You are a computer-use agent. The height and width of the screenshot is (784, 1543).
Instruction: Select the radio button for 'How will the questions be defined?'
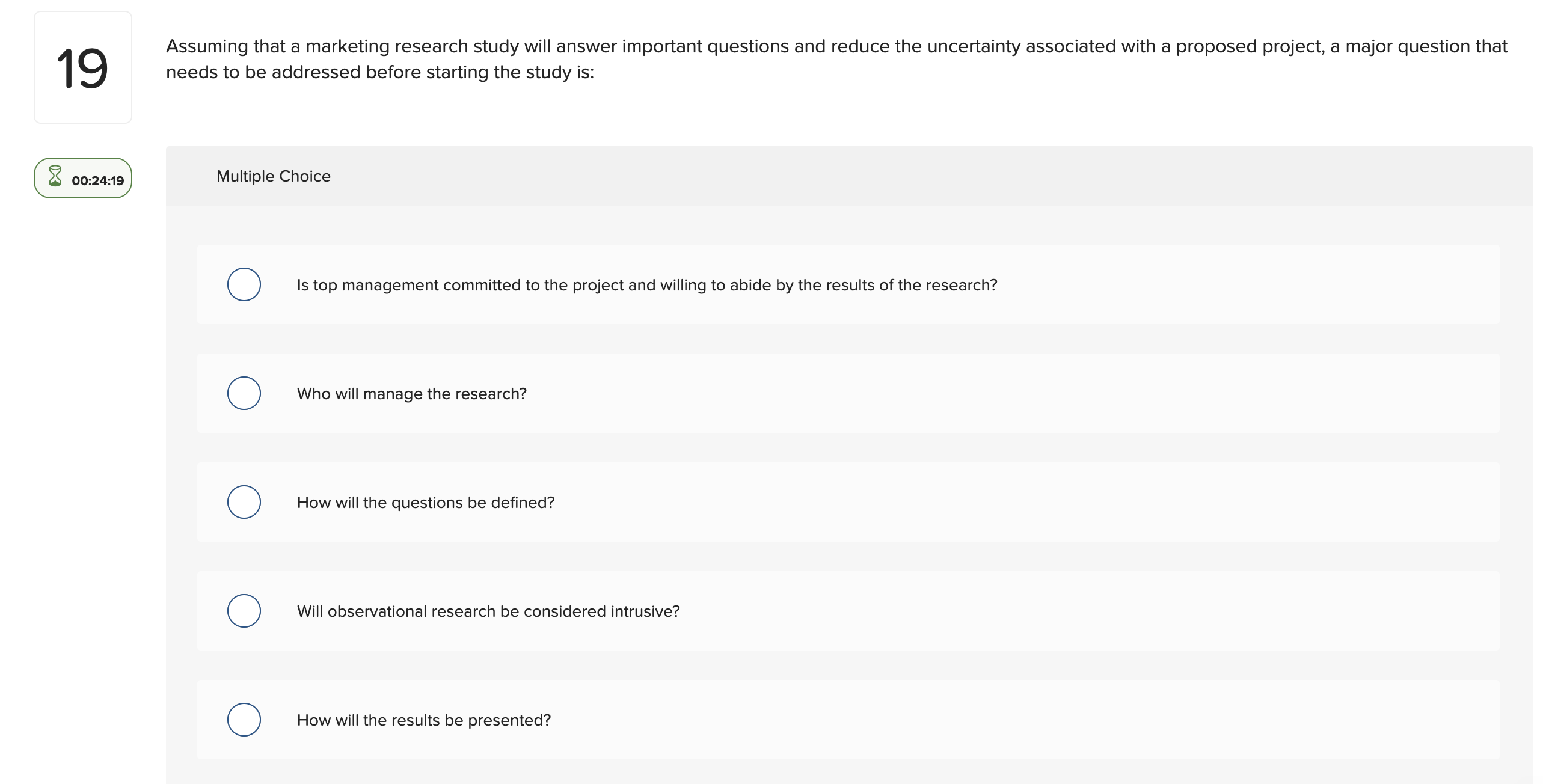click(x=244, y=502)
